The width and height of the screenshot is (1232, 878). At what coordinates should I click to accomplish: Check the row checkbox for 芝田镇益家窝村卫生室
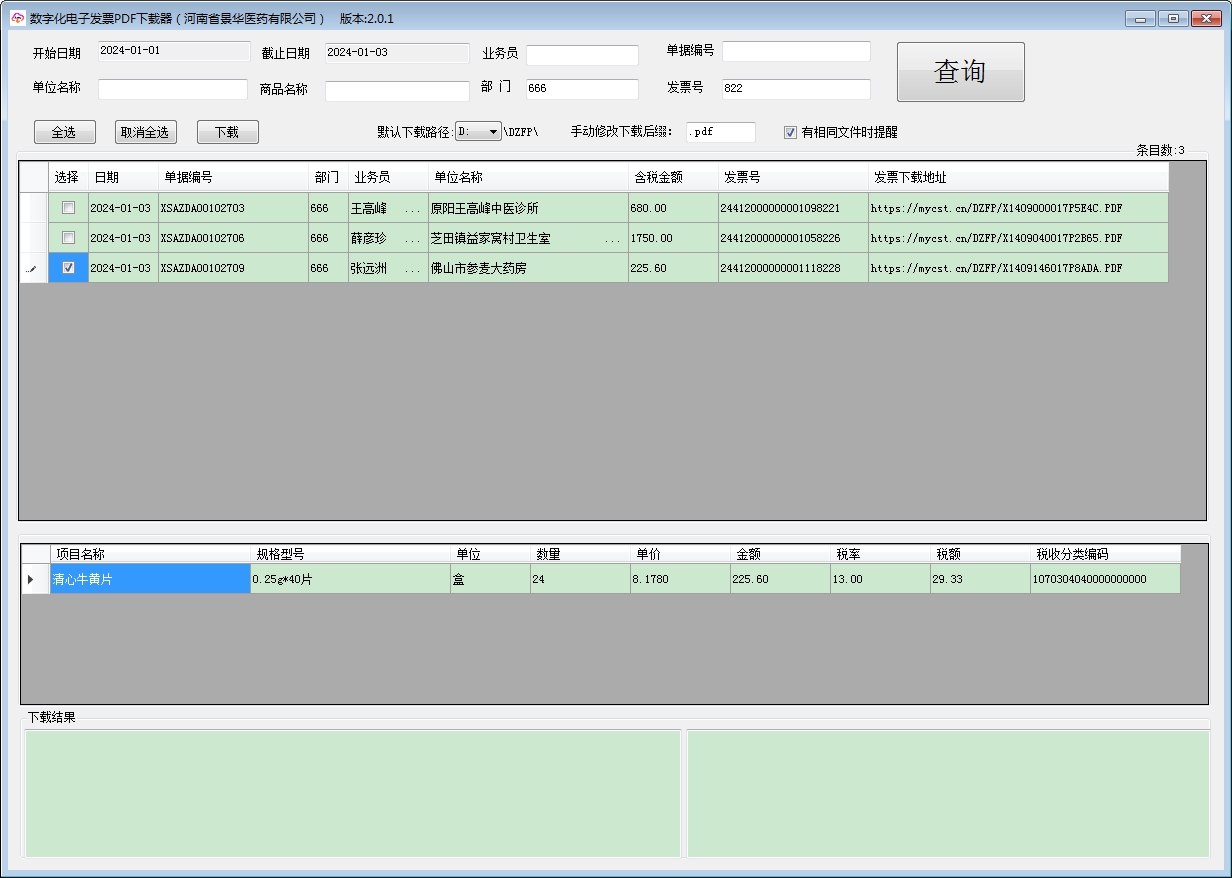[x=68, y=238]
